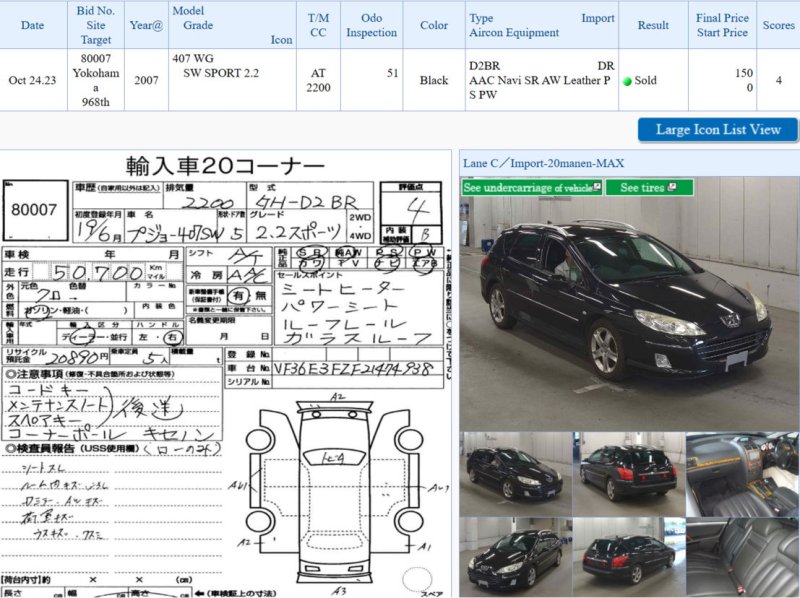This screenshot has height=598, width=800.
Task: Click the Color column header
Action: (x=434, y=25)
